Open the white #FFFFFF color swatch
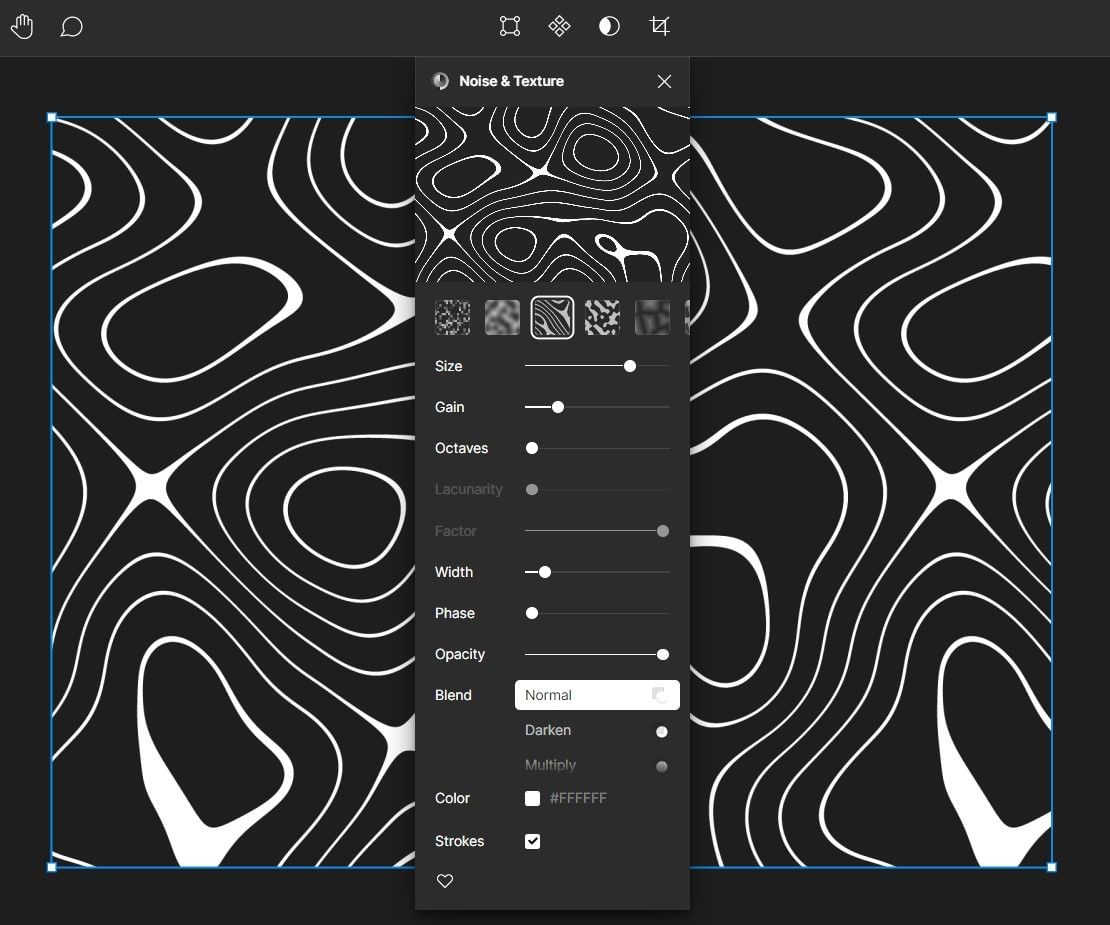 click(532, 798)
